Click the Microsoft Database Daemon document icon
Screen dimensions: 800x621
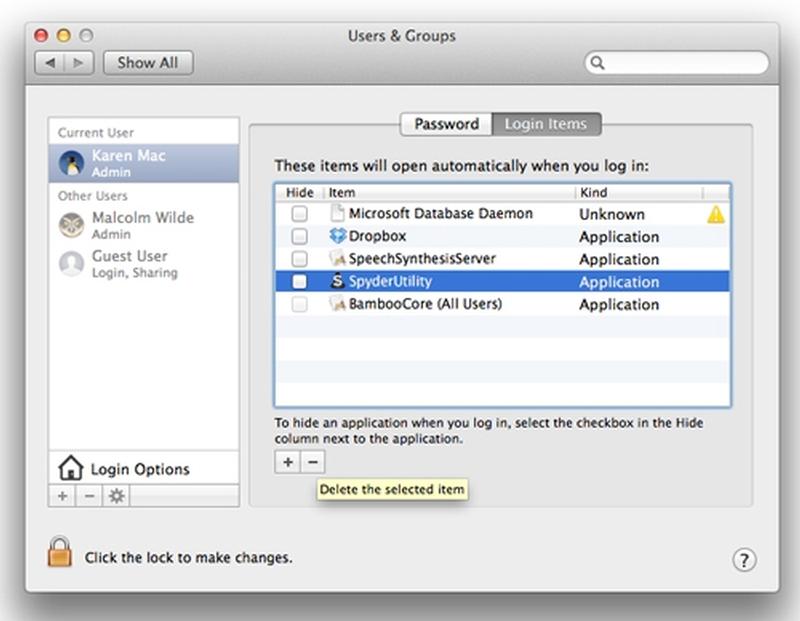click(x=337, y=213)
